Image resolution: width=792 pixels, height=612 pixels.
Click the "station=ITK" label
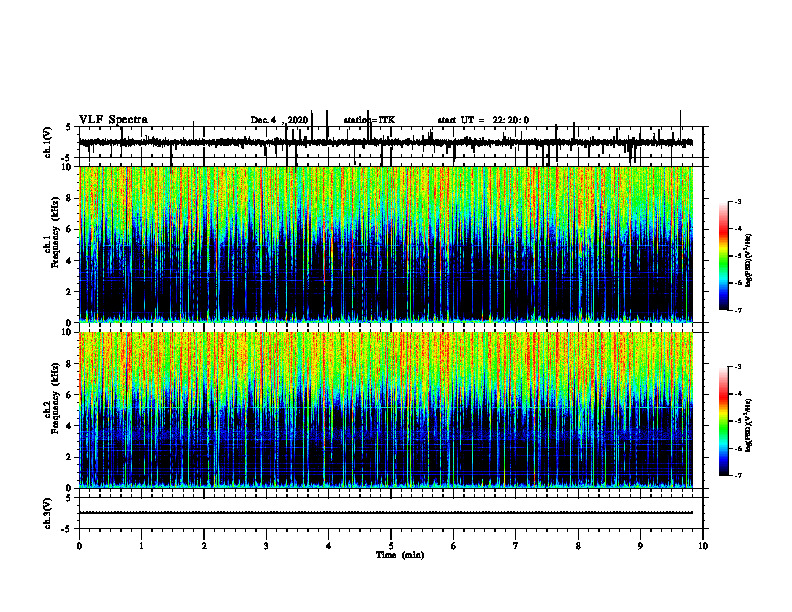pyautogui.click(x=369, y=120)
